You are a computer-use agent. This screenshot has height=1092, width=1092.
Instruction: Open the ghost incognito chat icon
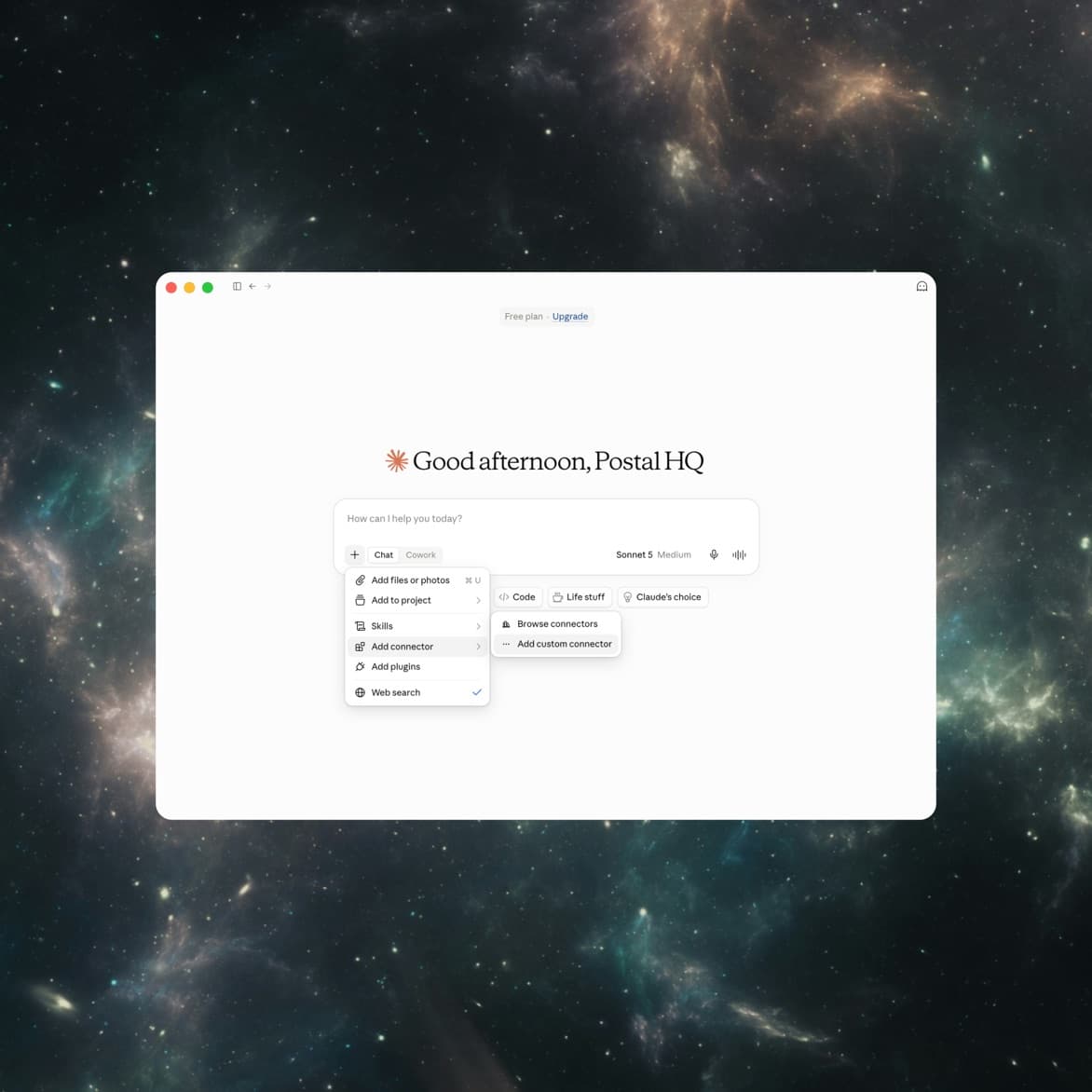coord(921,286)
